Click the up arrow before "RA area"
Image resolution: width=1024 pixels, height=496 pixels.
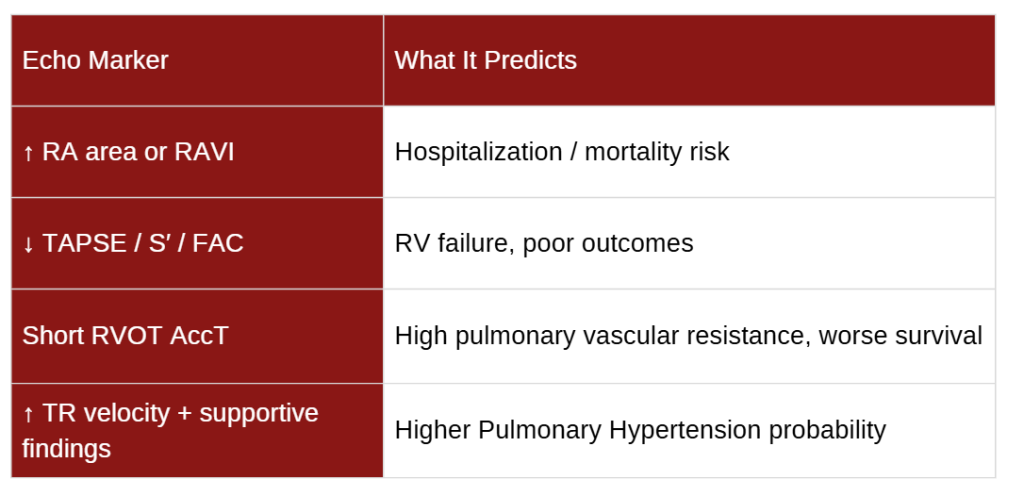28,153
